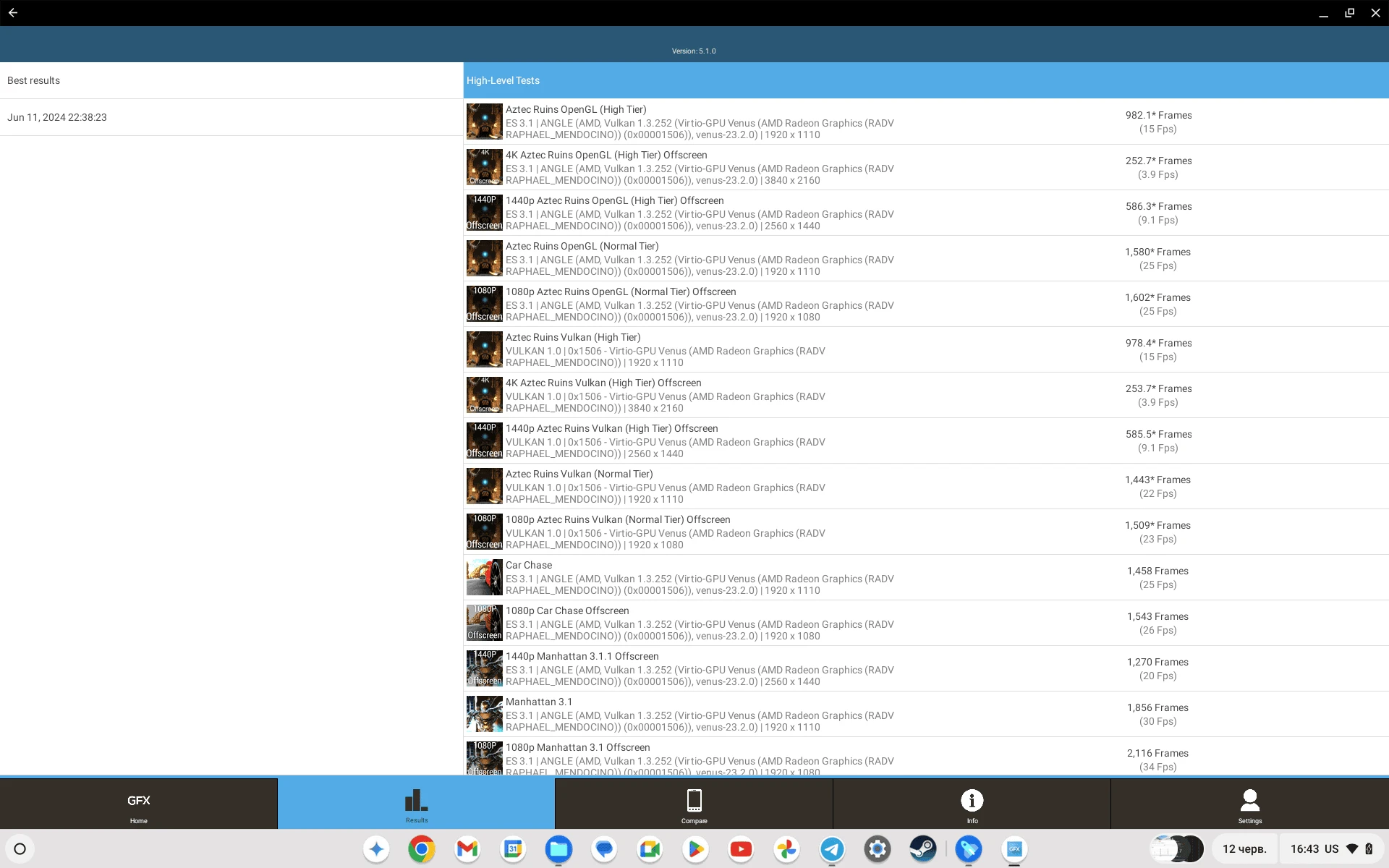The width and height of the screenshot is (1389, 868).
Task: Click the 1,443* Frames score
Action: (1157, 480)
